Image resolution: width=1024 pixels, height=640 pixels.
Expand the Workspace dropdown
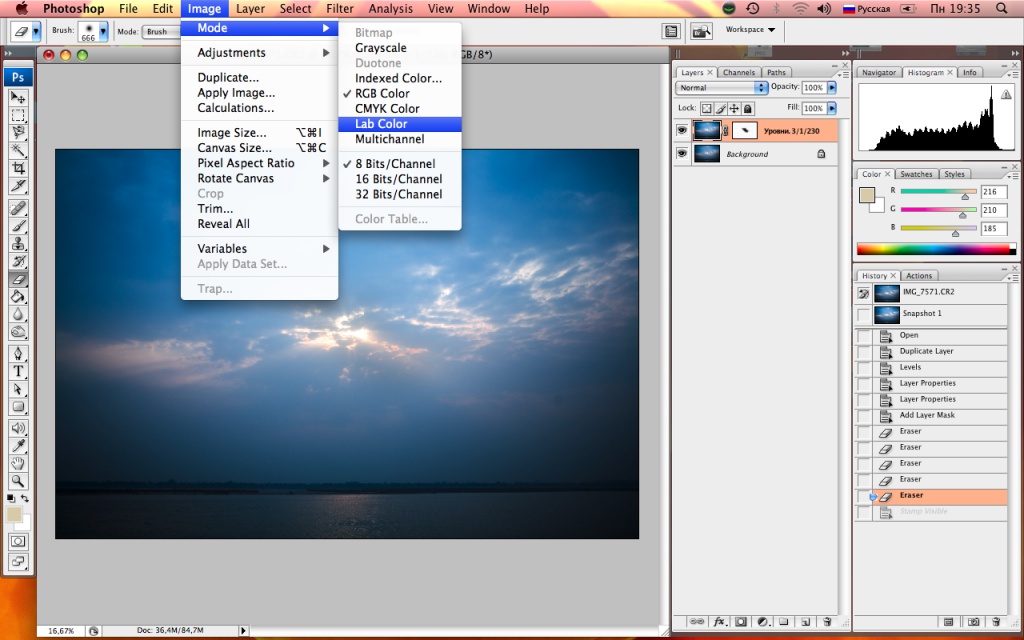coord(750,30)
